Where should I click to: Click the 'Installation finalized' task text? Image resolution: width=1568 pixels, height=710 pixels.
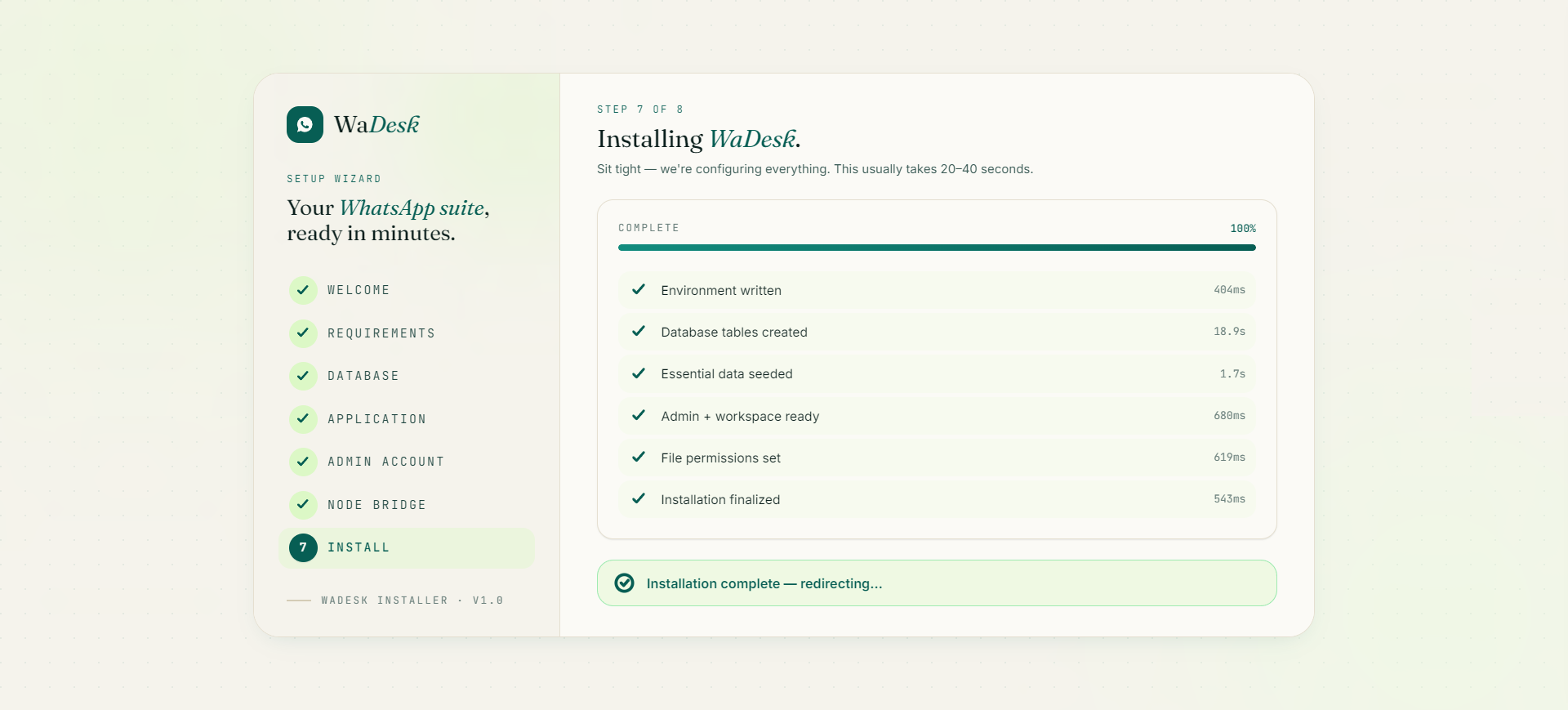[720, 499]
